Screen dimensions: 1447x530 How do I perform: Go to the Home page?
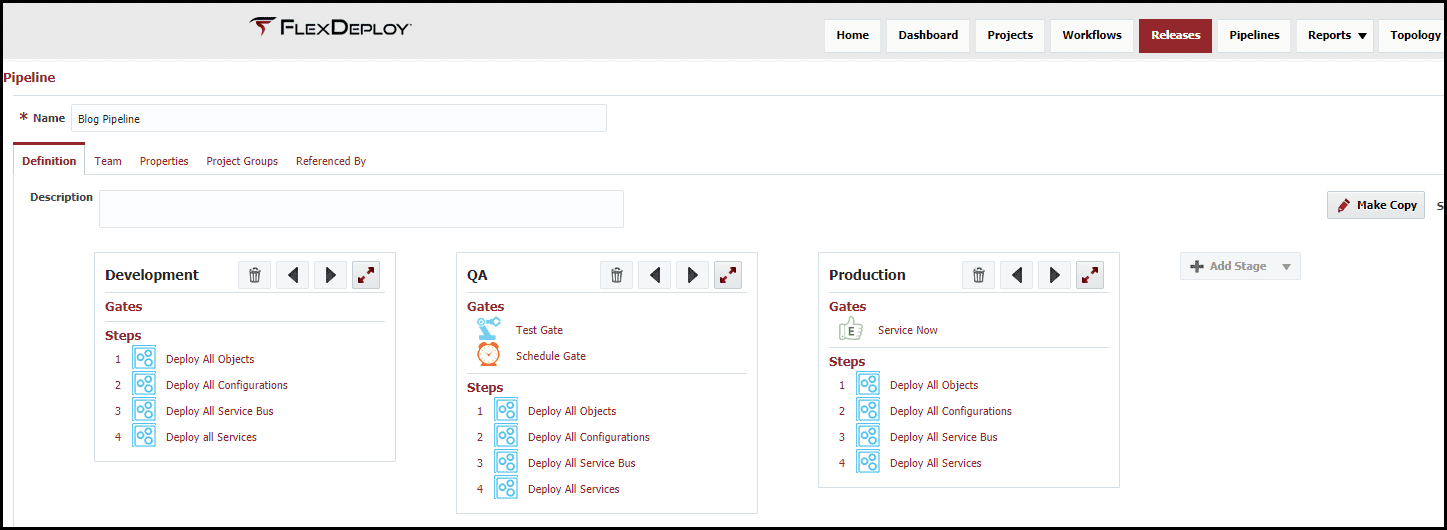click(853, 36)
